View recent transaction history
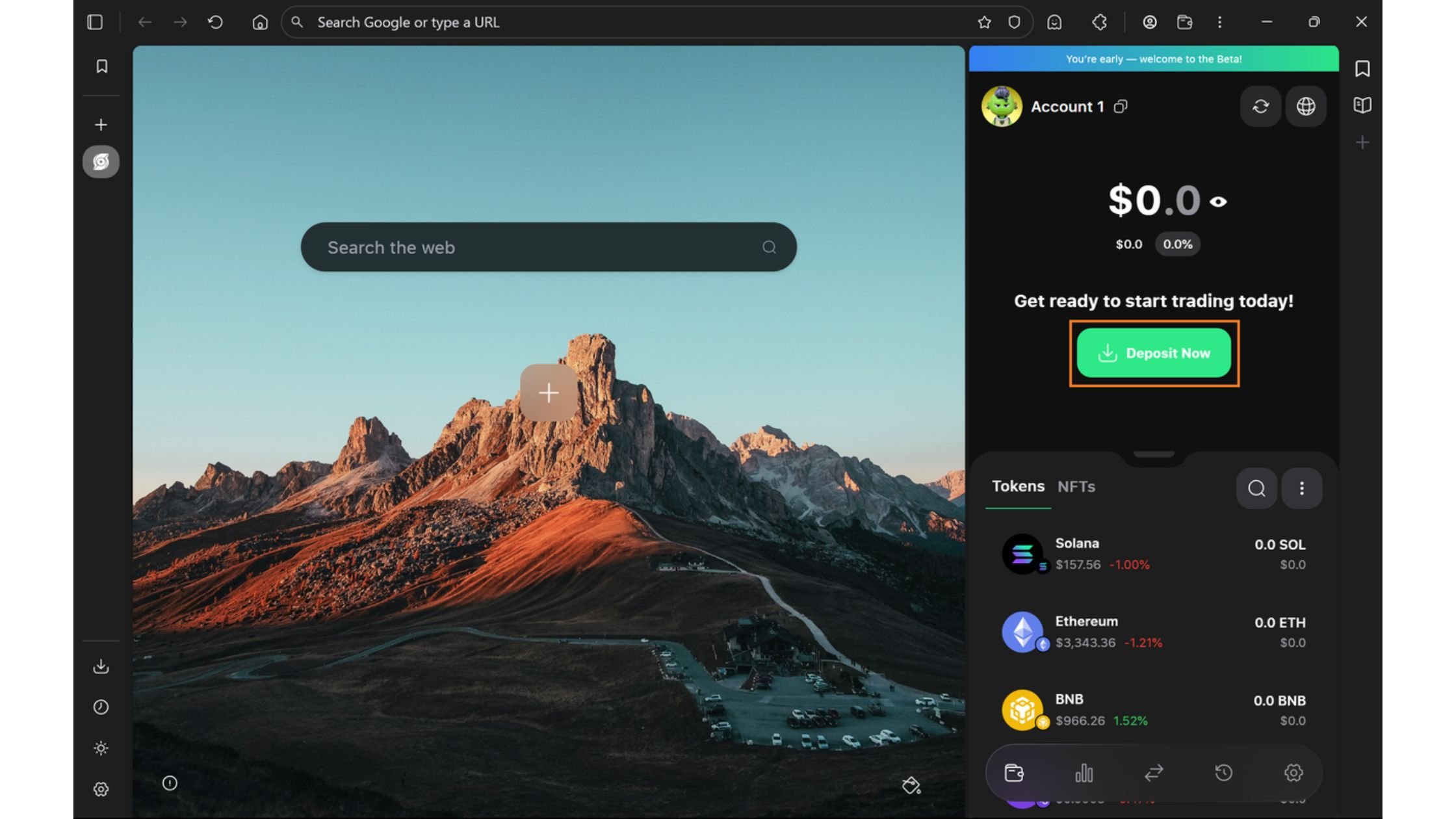 coord(1224,773)
